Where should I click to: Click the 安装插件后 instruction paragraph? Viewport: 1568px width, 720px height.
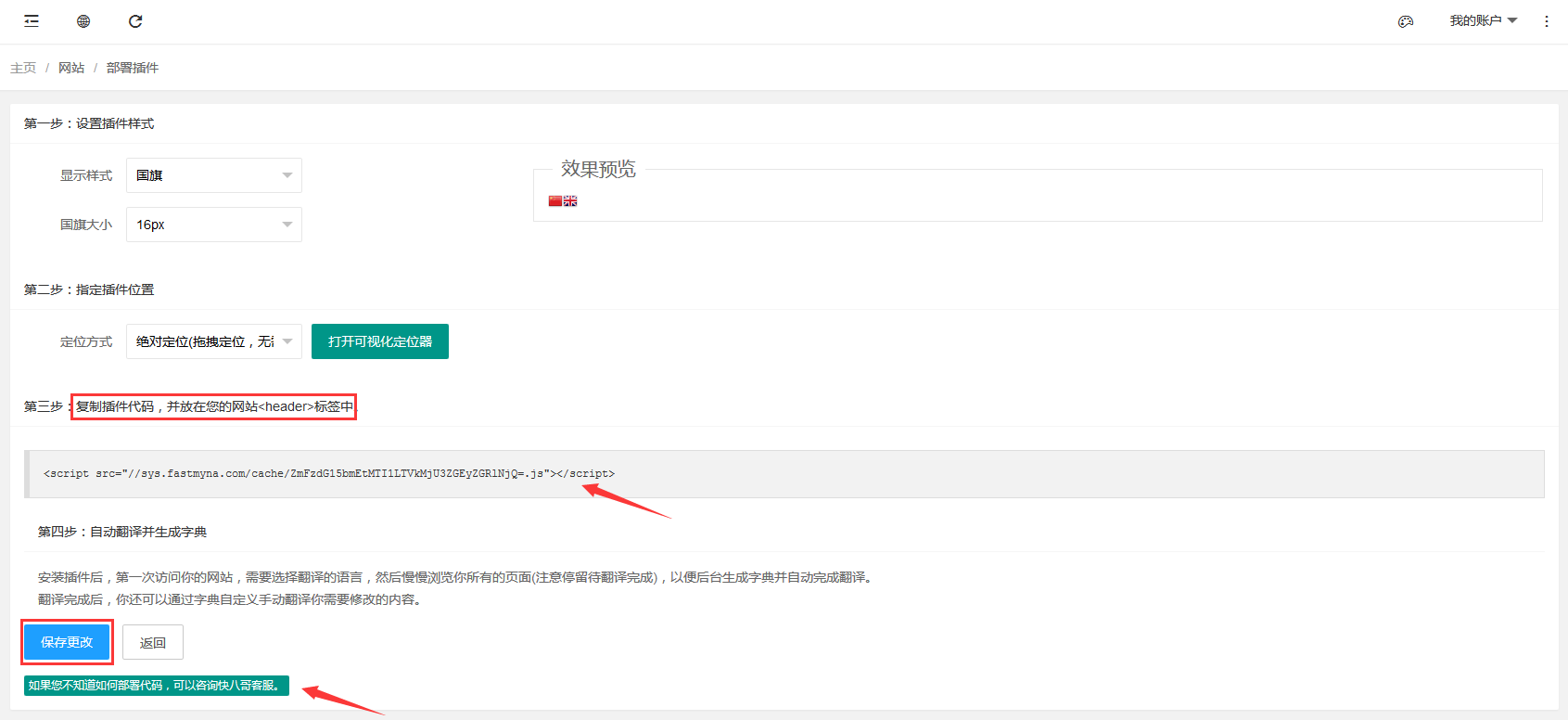456,577
